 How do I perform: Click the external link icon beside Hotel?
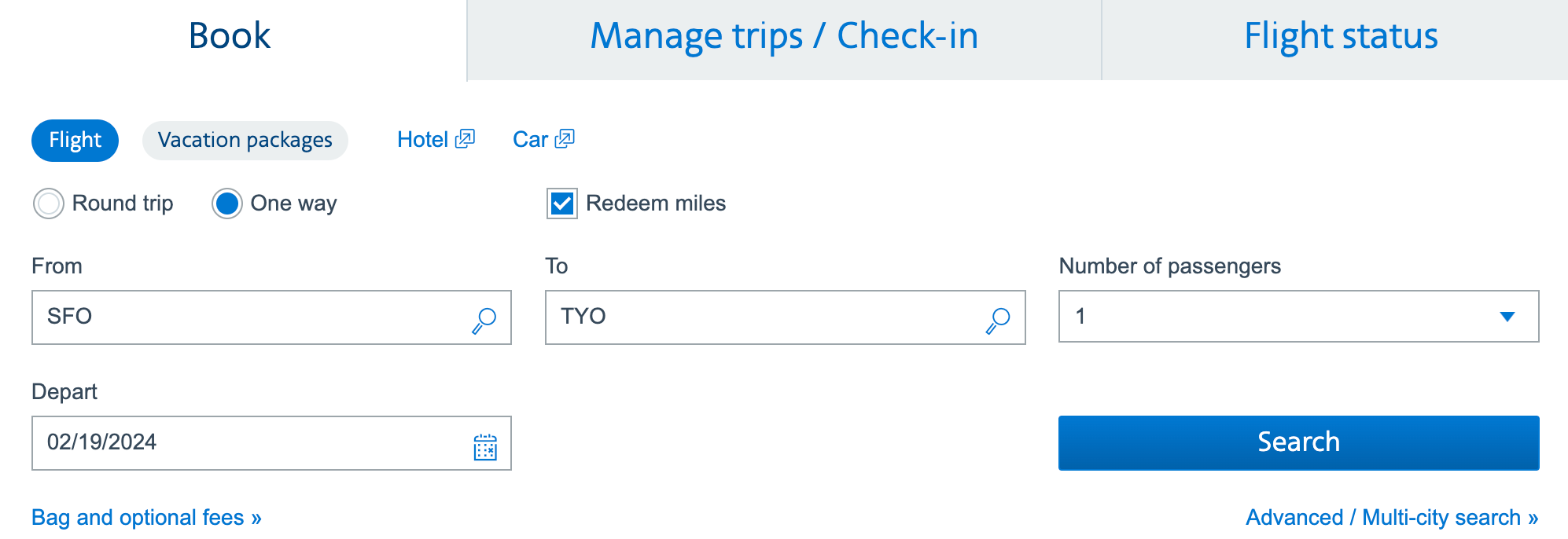[466, 137]
